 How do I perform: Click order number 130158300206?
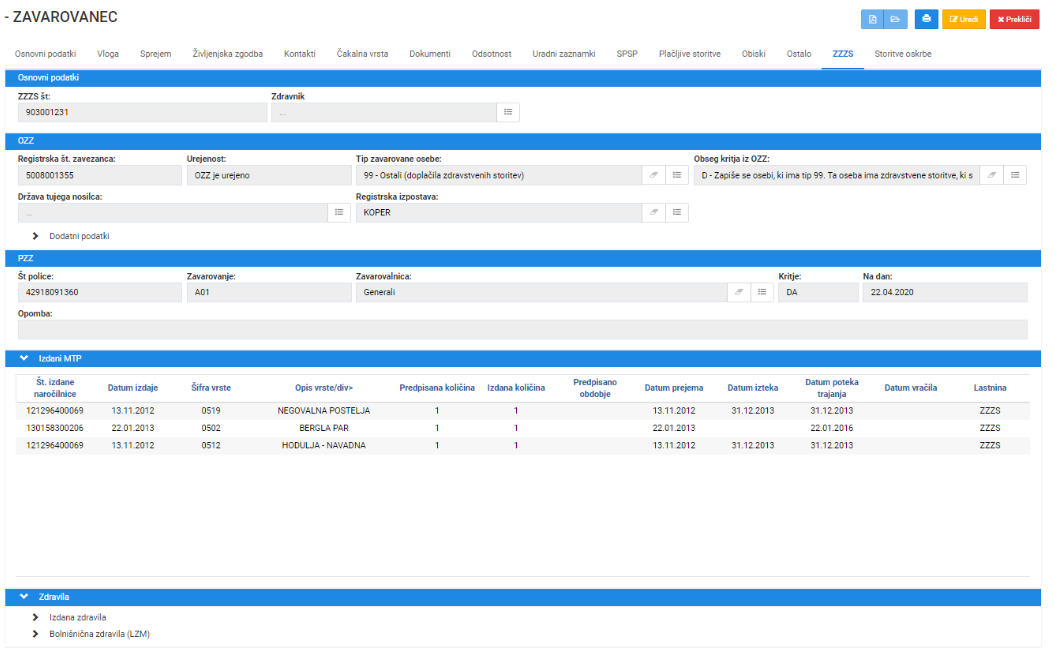pyautogui.click(x=55, y=428)
